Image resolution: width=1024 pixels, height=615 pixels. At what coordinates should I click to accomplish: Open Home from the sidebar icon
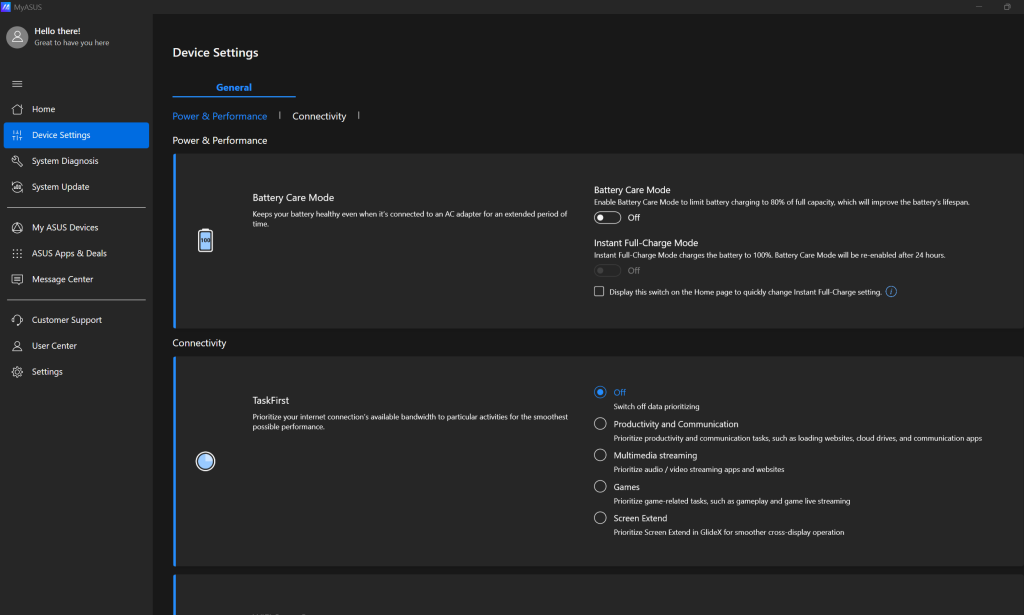click(x=17, y=109)
